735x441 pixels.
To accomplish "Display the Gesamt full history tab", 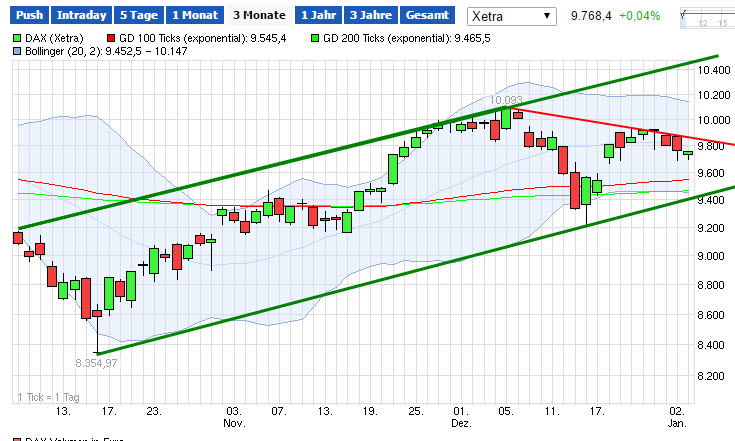I will pos(426,16).
